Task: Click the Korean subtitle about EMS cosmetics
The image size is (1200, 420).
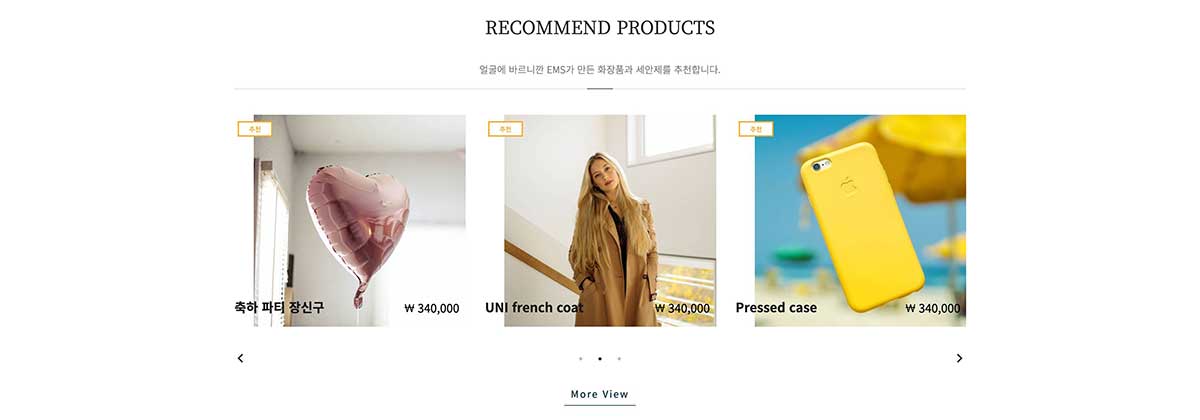Action: pos(600,70)
